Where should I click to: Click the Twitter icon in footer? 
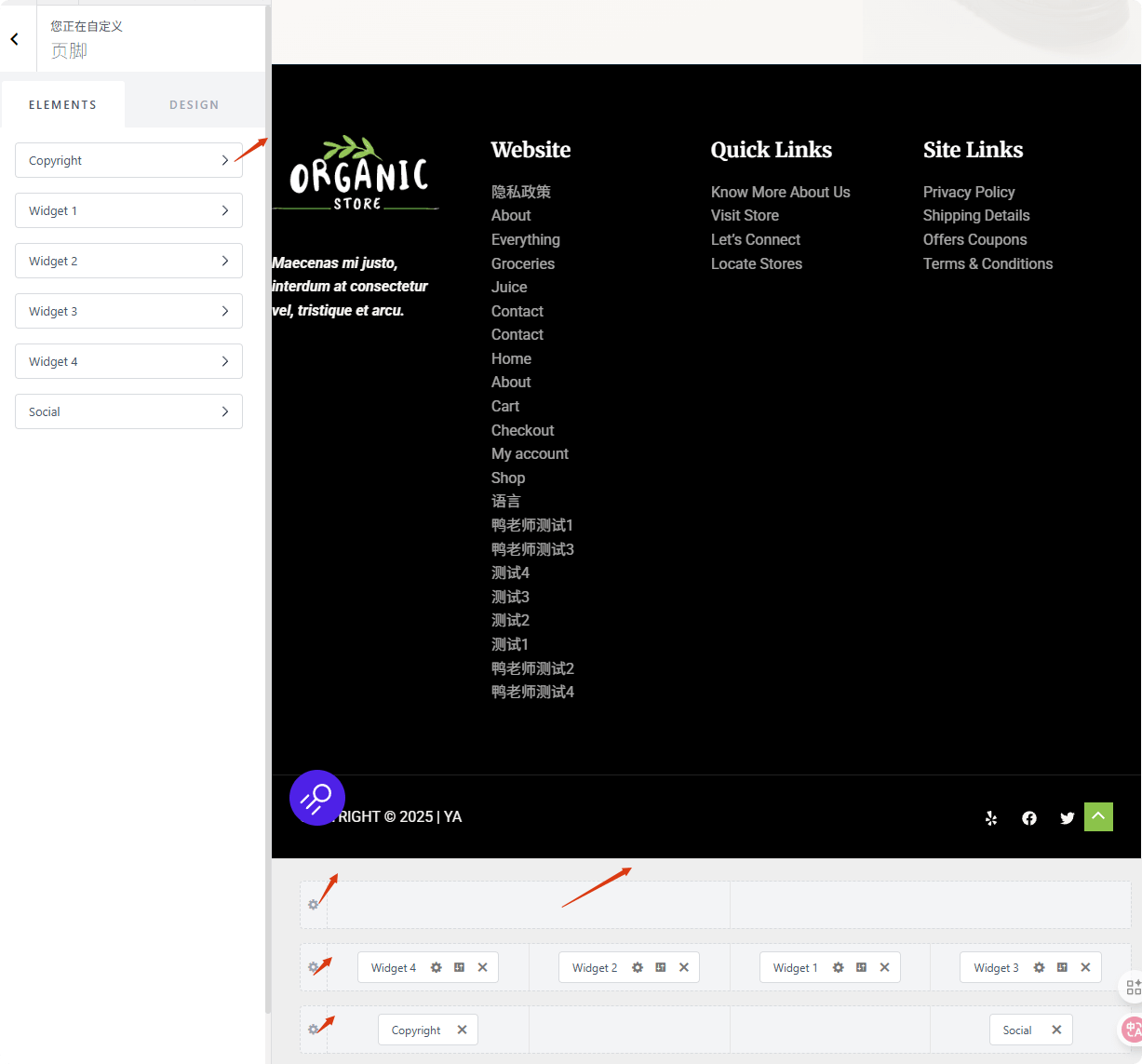[x=1068, y=818]
